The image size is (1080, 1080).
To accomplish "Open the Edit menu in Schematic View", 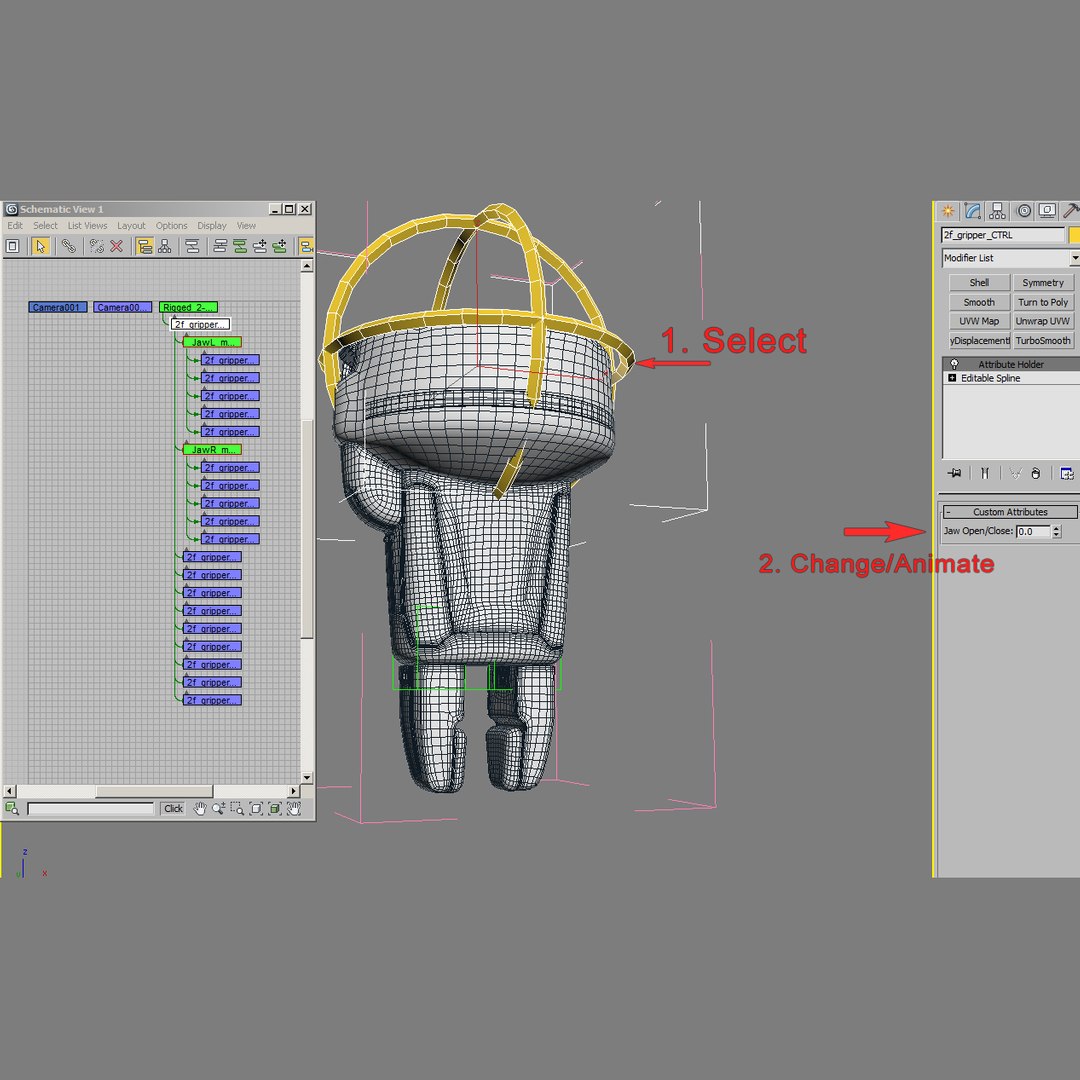I will click(x=15, y=225).
